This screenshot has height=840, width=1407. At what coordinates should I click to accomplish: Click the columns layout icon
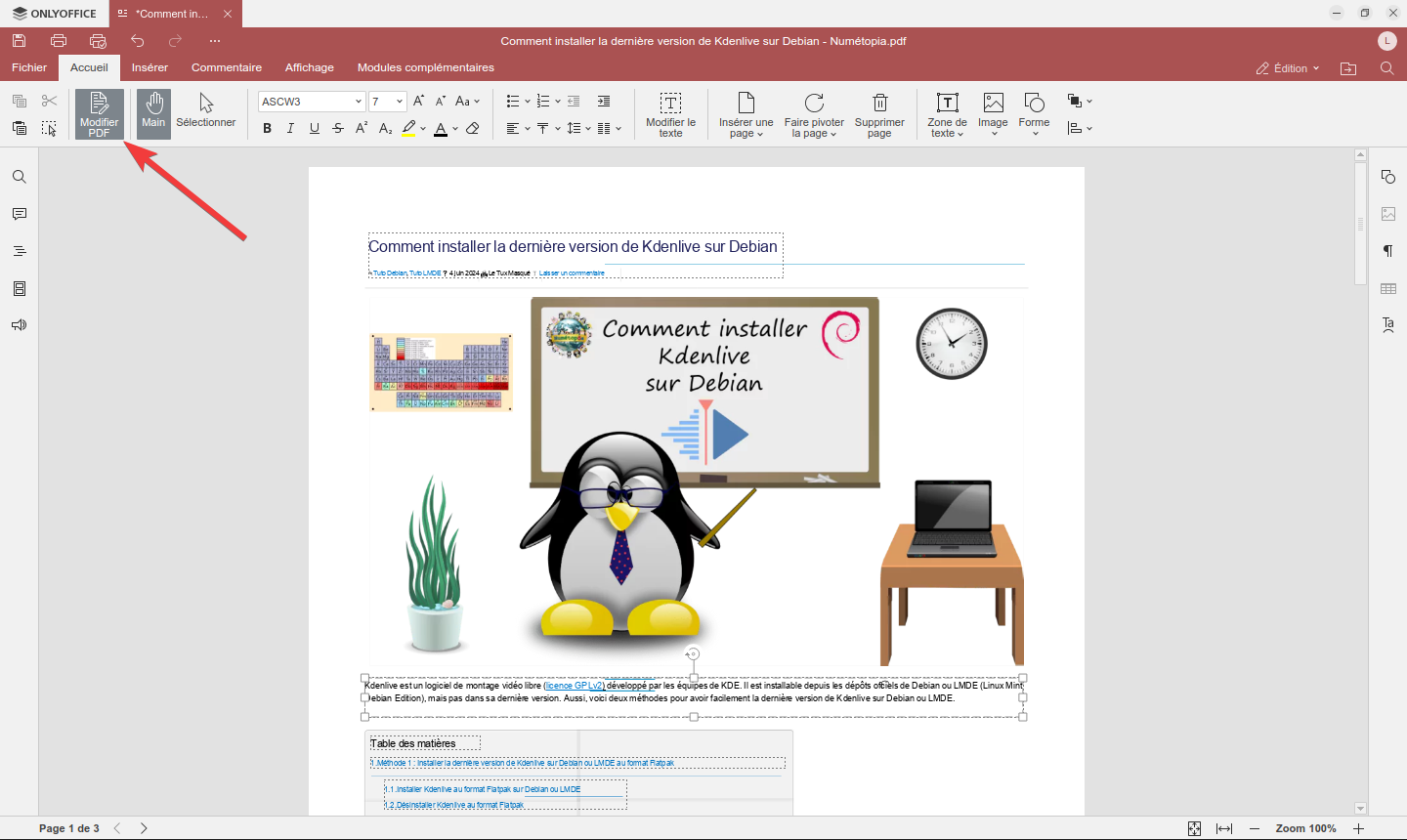(x=604, y=128)
